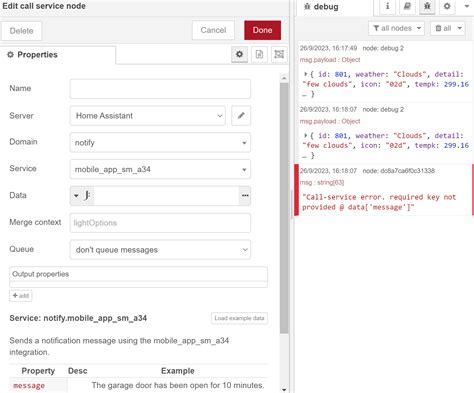
Task: Edit Home Assistant server with pencil icon
Action: 241,116
